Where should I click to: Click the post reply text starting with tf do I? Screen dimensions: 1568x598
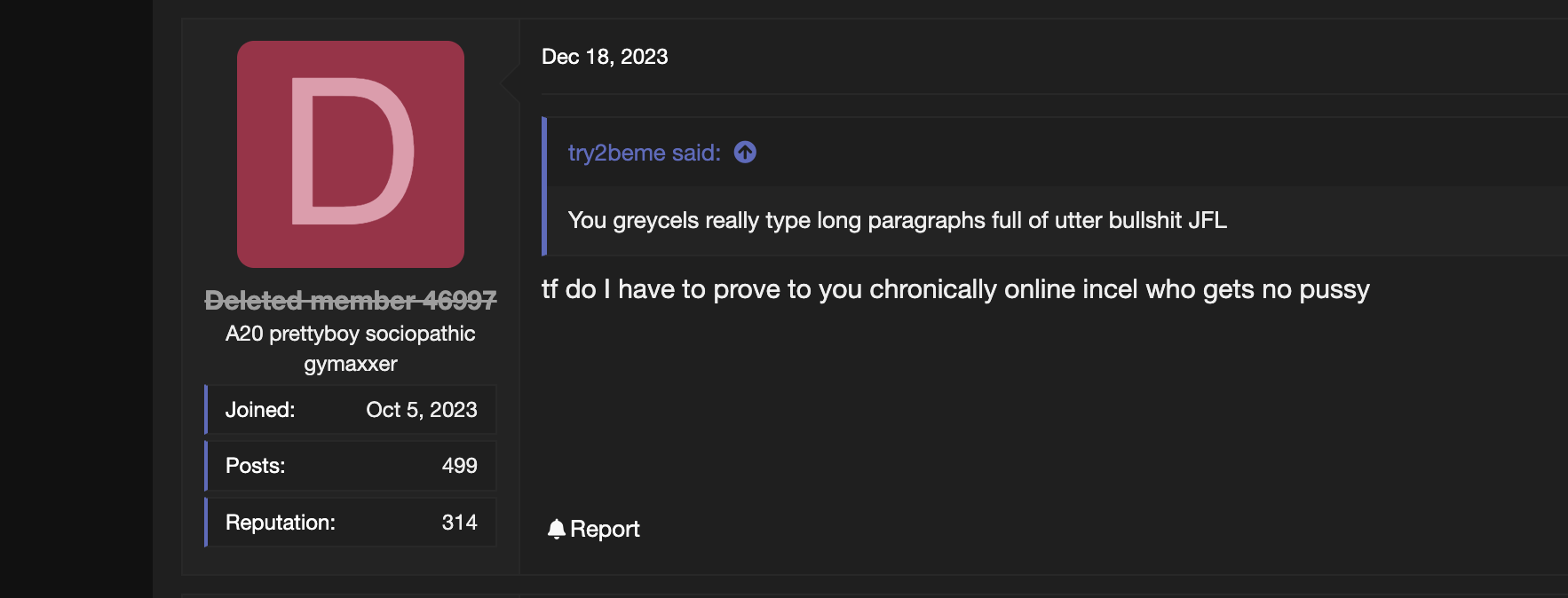click(x=955, y=288)
